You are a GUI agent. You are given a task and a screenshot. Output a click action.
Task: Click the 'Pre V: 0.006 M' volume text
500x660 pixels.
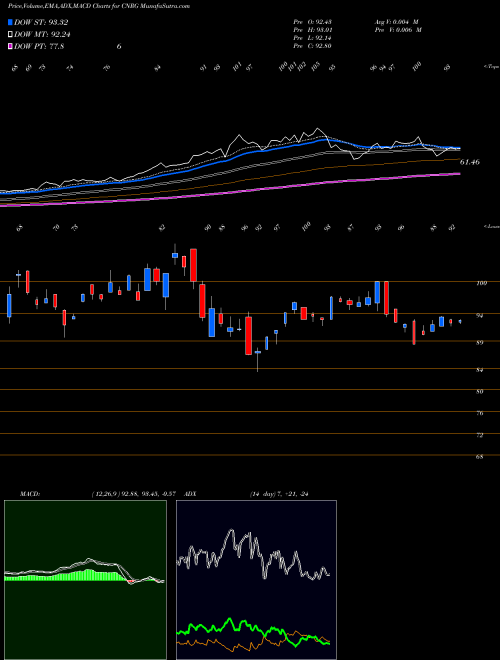397,30
